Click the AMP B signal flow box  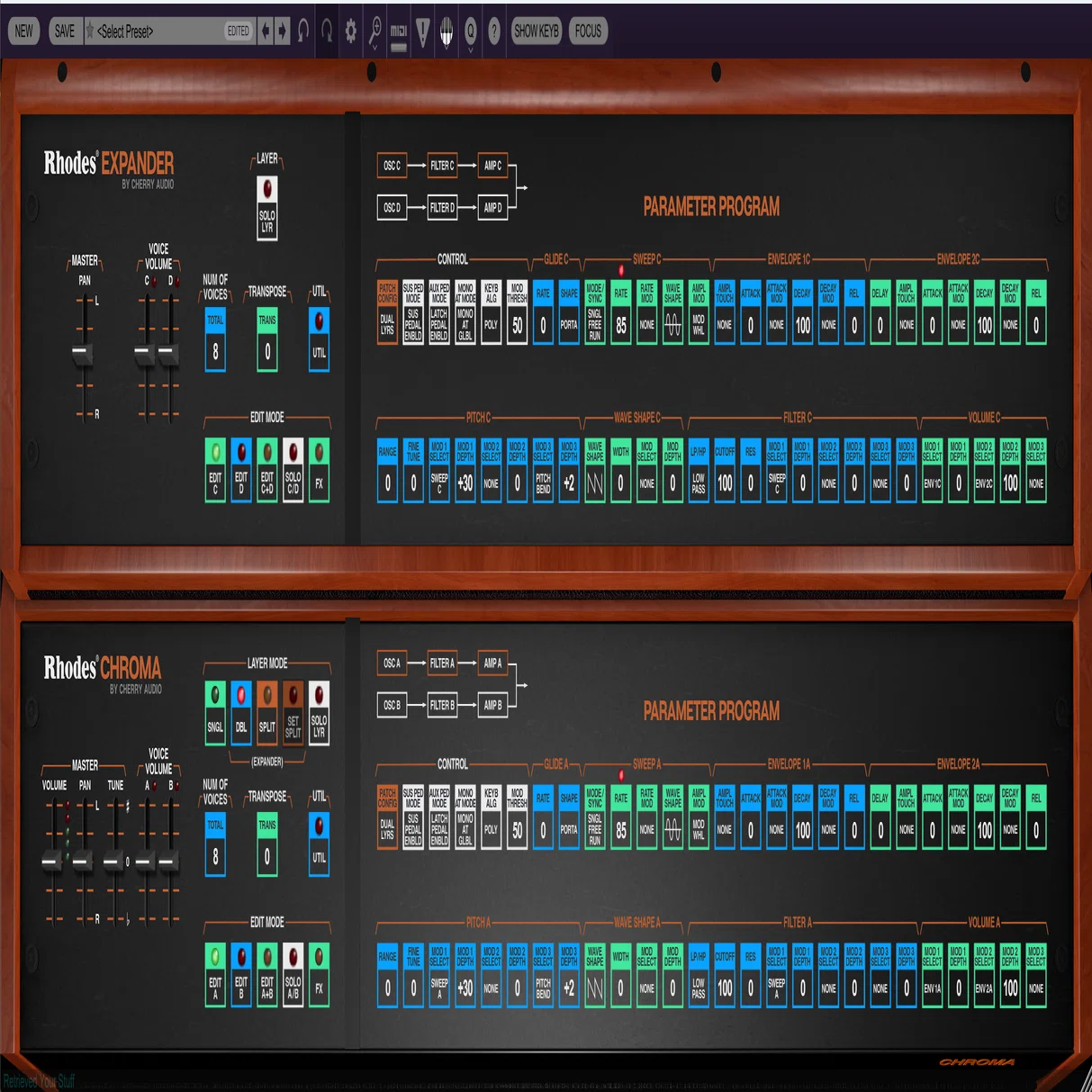[x=492, y=705]
